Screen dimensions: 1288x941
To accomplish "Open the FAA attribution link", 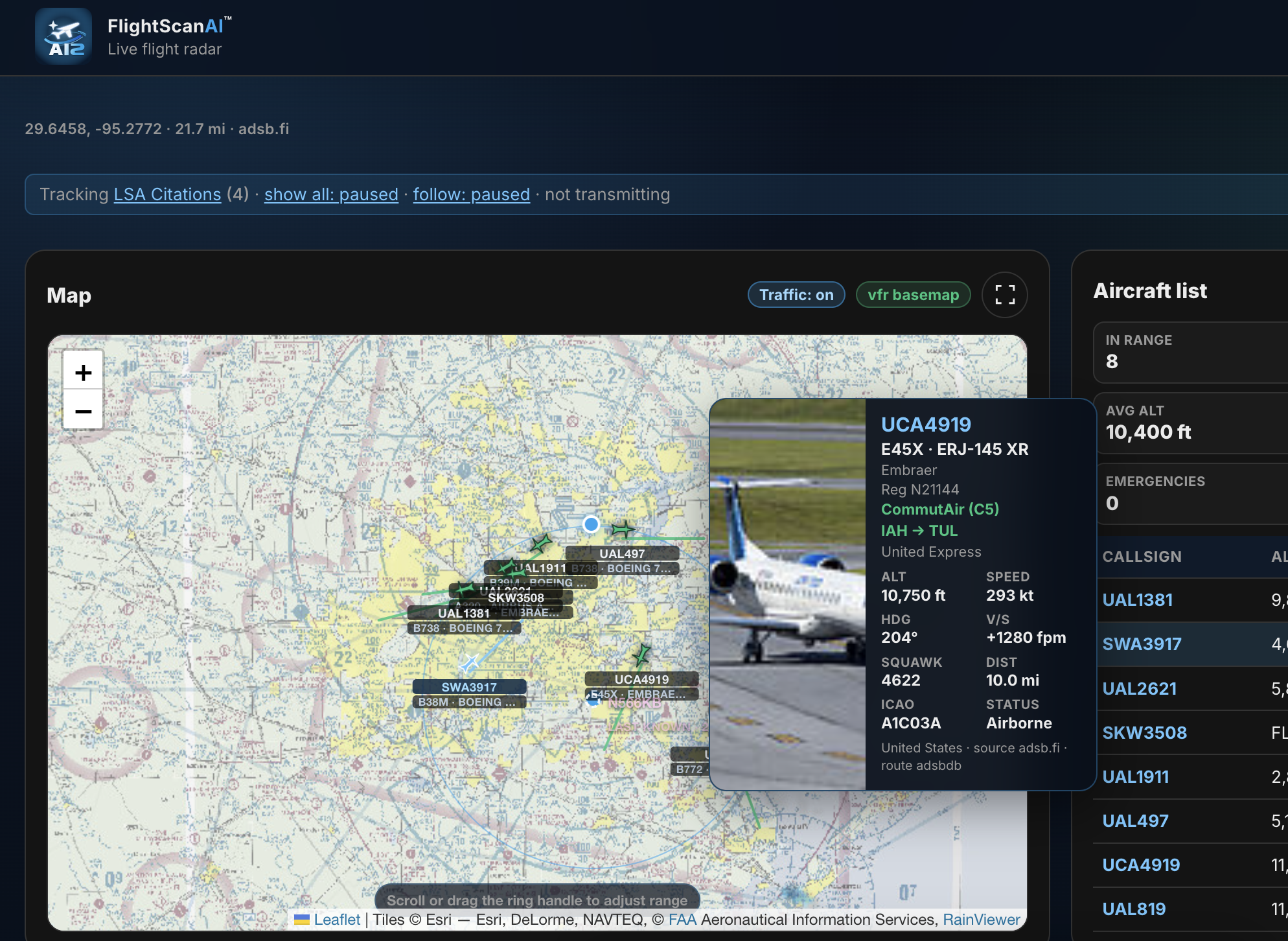I will tap(682, 920).
